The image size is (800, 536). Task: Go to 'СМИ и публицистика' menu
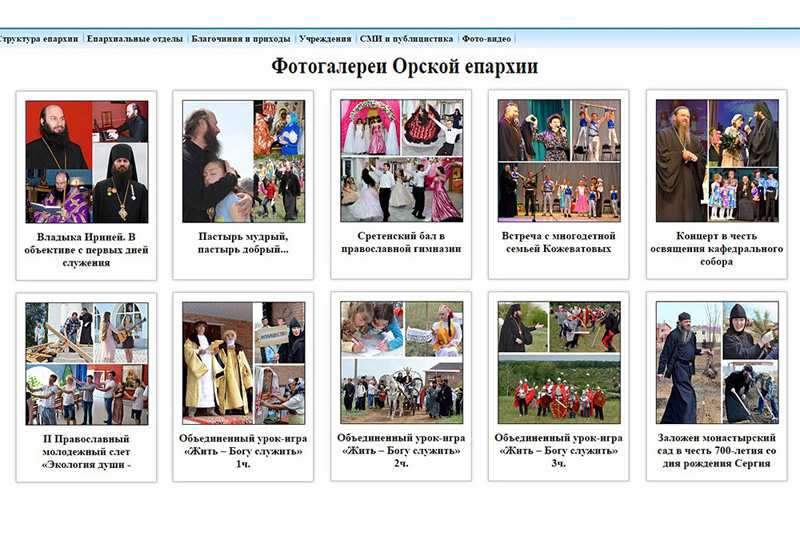(x=407, y=39)
